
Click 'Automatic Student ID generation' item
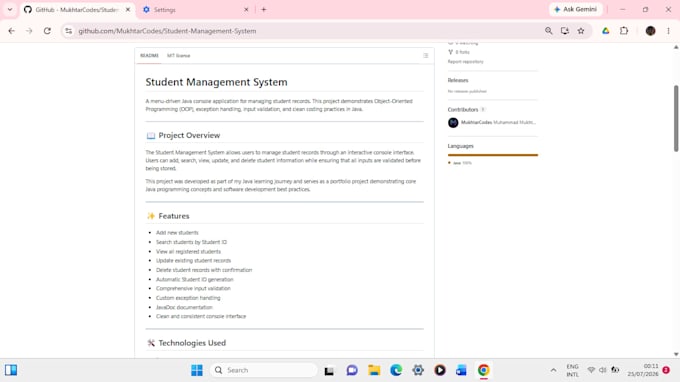tap(195, 279)
